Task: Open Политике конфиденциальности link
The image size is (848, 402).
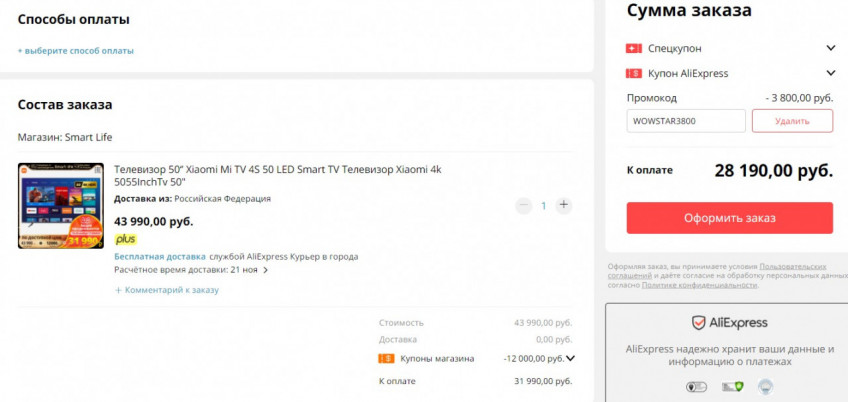Action: 699,285
